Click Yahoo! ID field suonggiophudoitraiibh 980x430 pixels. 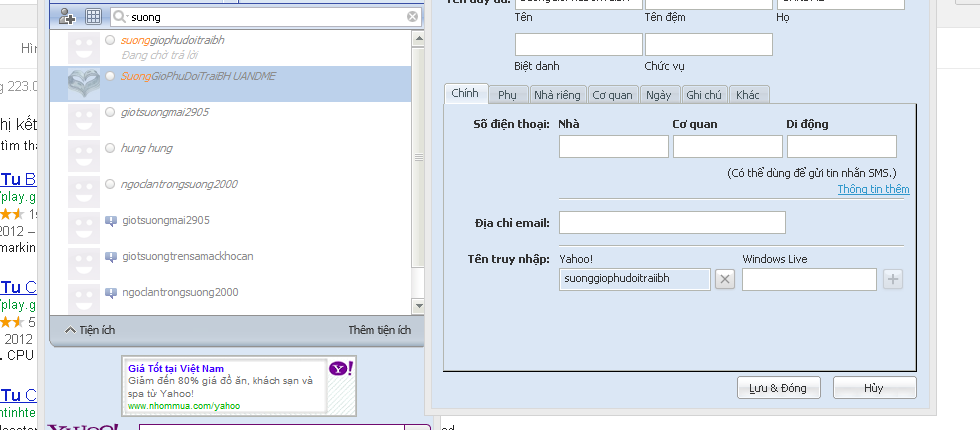tap(635, 279)
